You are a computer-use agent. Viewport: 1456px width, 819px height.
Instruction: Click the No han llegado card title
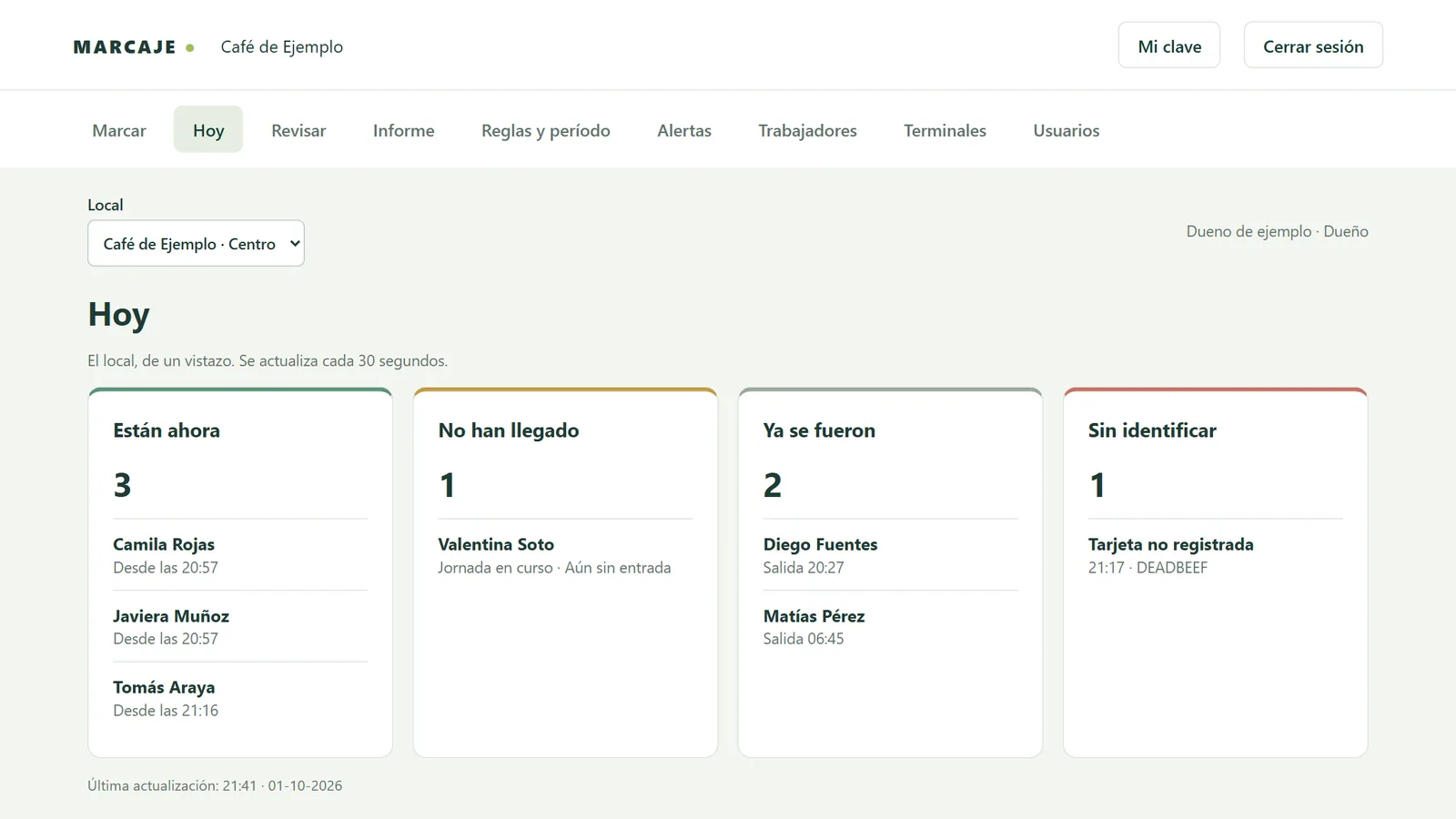(509, 430)
